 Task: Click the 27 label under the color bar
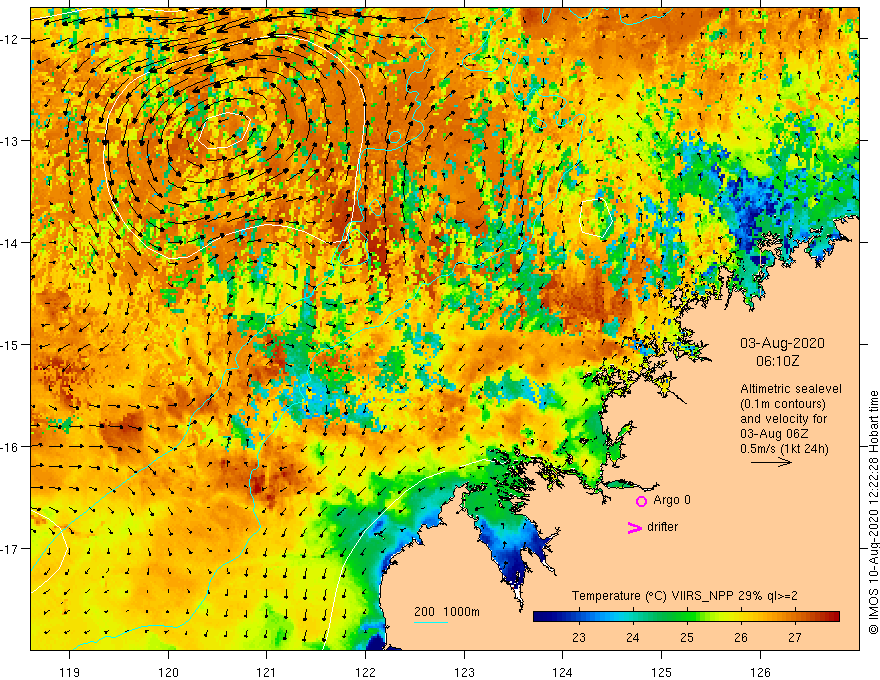pyautogui.click(x=794, y=637)
